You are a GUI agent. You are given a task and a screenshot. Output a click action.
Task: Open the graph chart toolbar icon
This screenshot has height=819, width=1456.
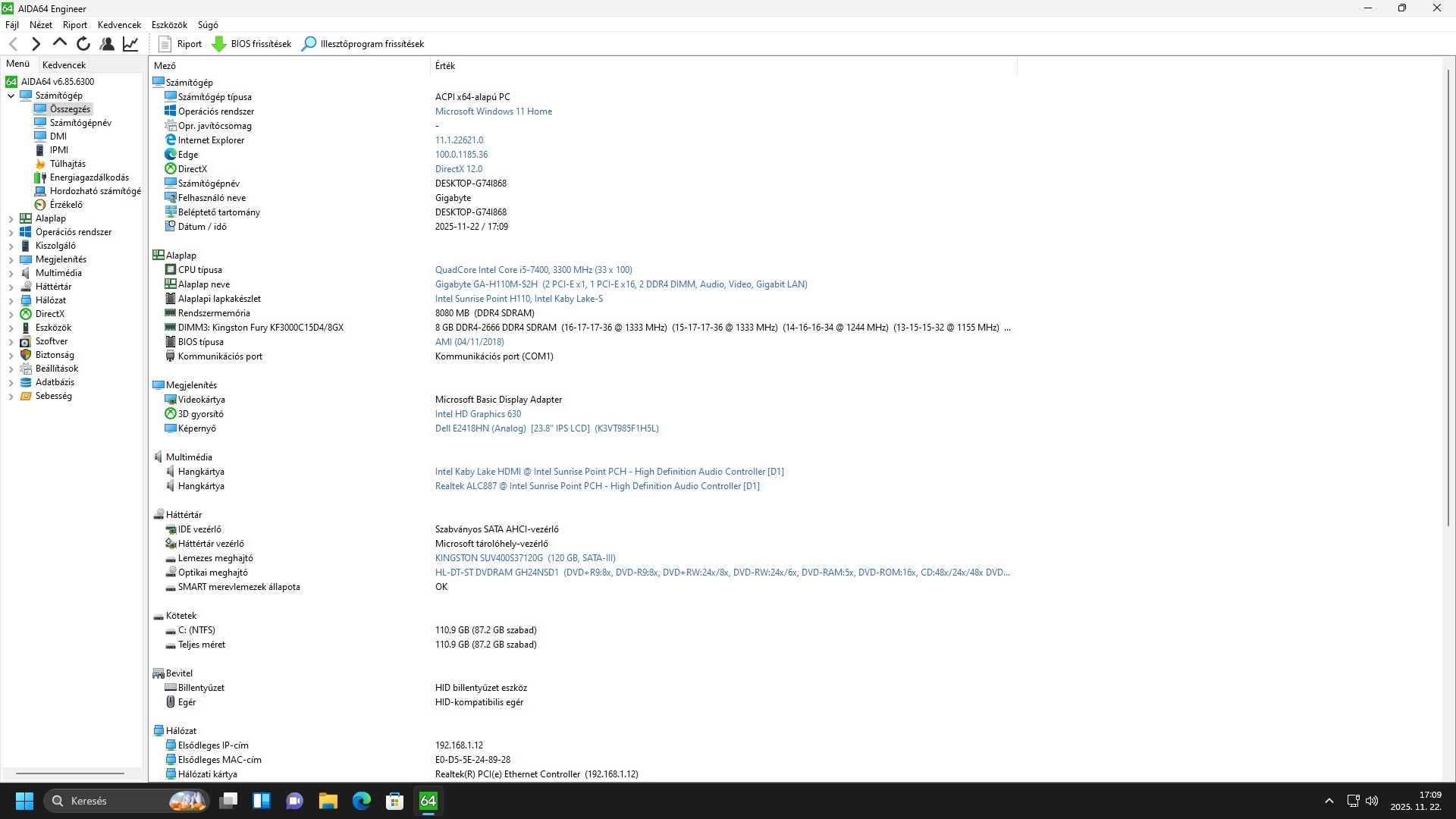click(130, 44)
